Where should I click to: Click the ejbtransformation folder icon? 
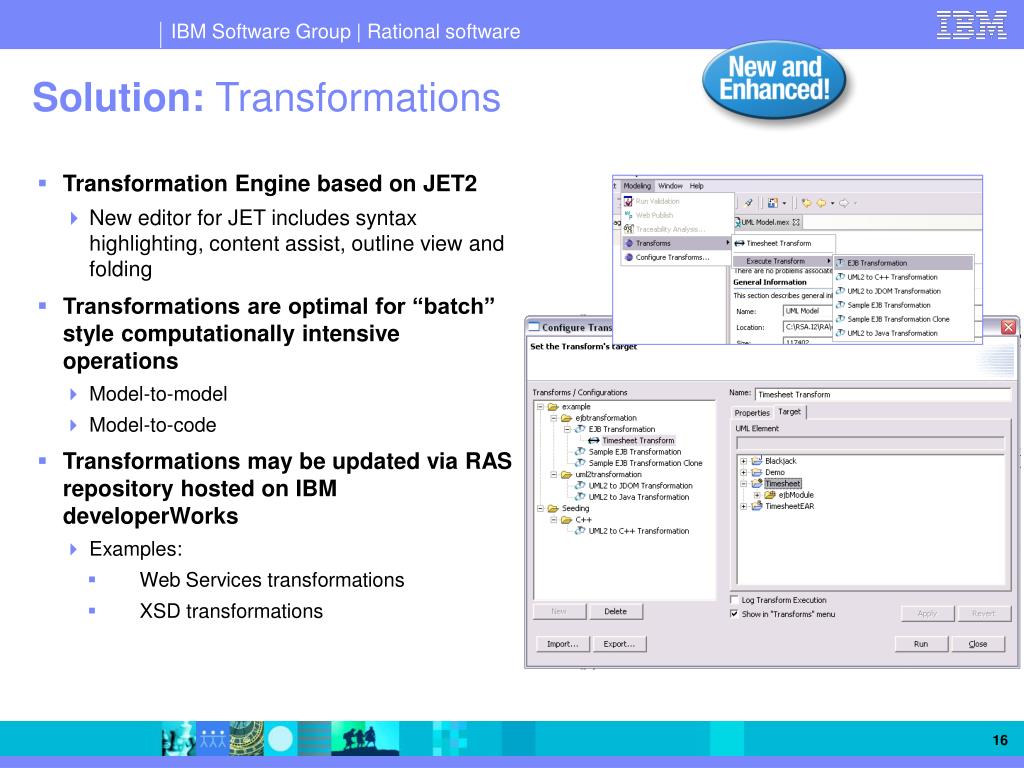[567, 418]
